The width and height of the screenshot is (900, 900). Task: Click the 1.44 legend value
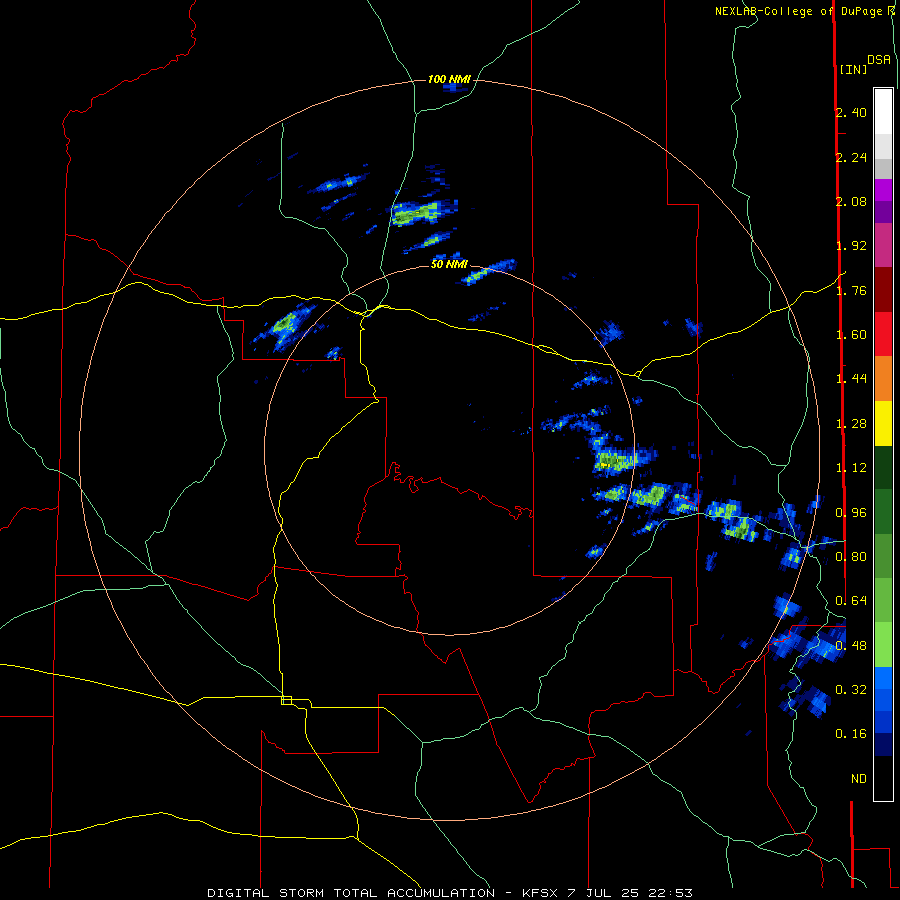coord(851,379)
